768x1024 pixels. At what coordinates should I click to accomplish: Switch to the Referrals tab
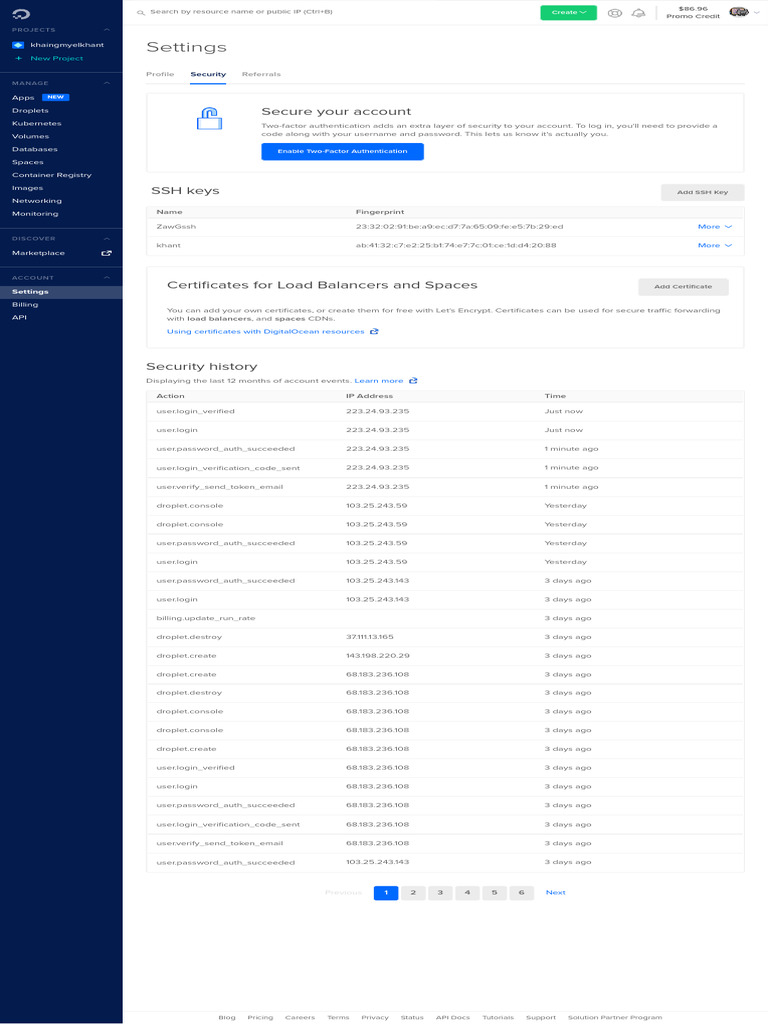[x=261, y=74]
